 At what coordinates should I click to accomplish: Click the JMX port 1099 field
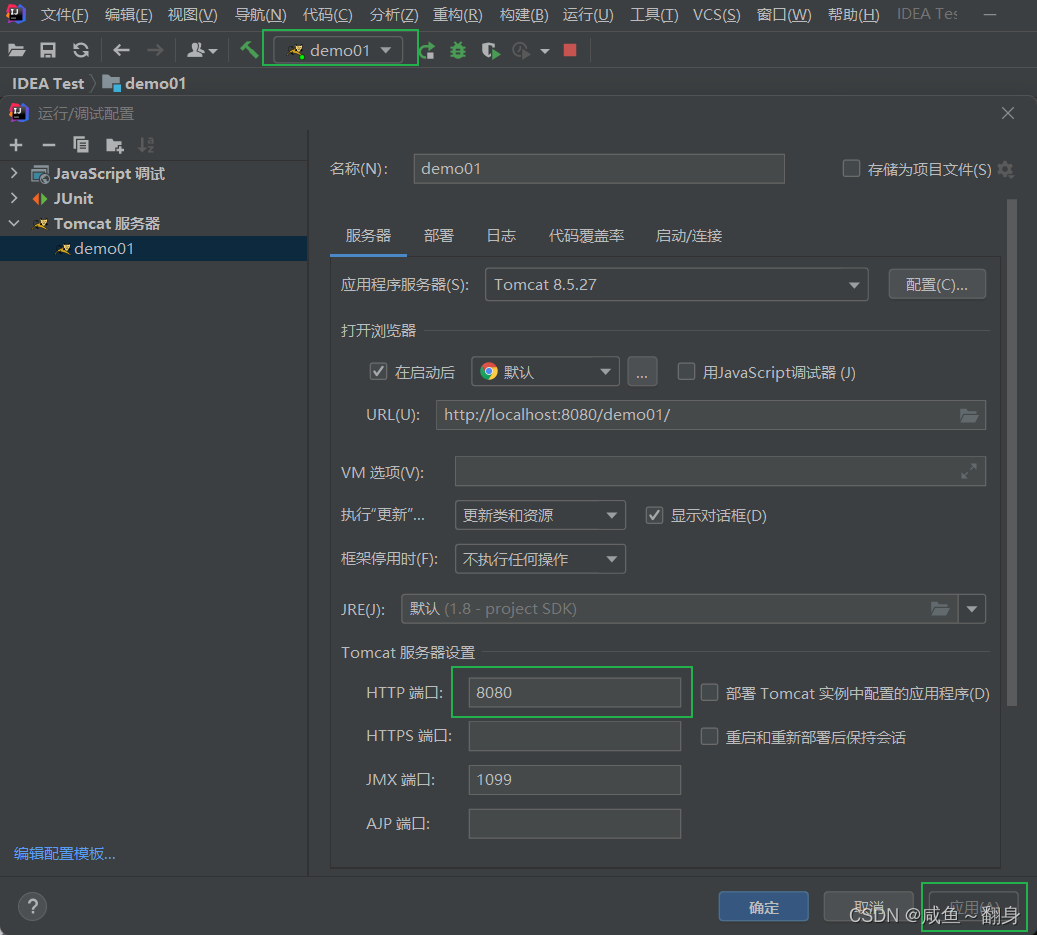pos(574,780)
